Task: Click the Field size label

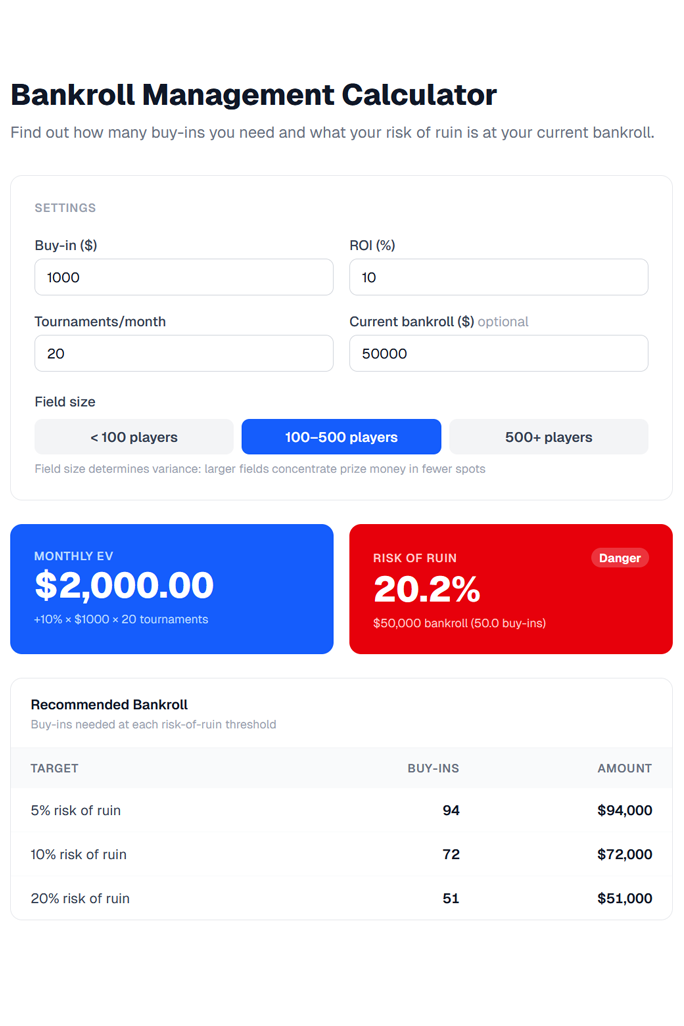Action: 65,402
